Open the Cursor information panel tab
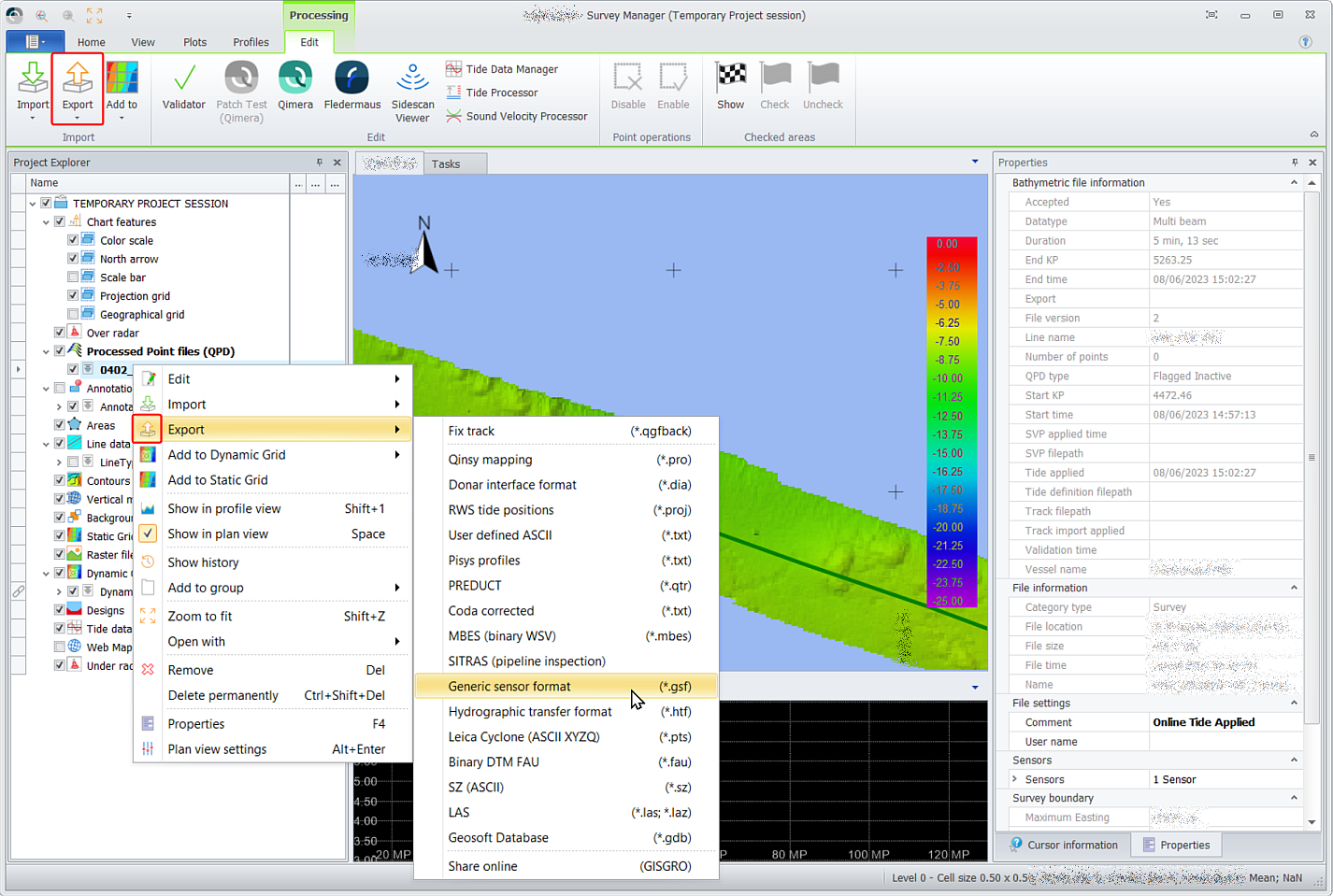Image resolution: width=1333 pixels, height=896 pixels. point(1063,845)
